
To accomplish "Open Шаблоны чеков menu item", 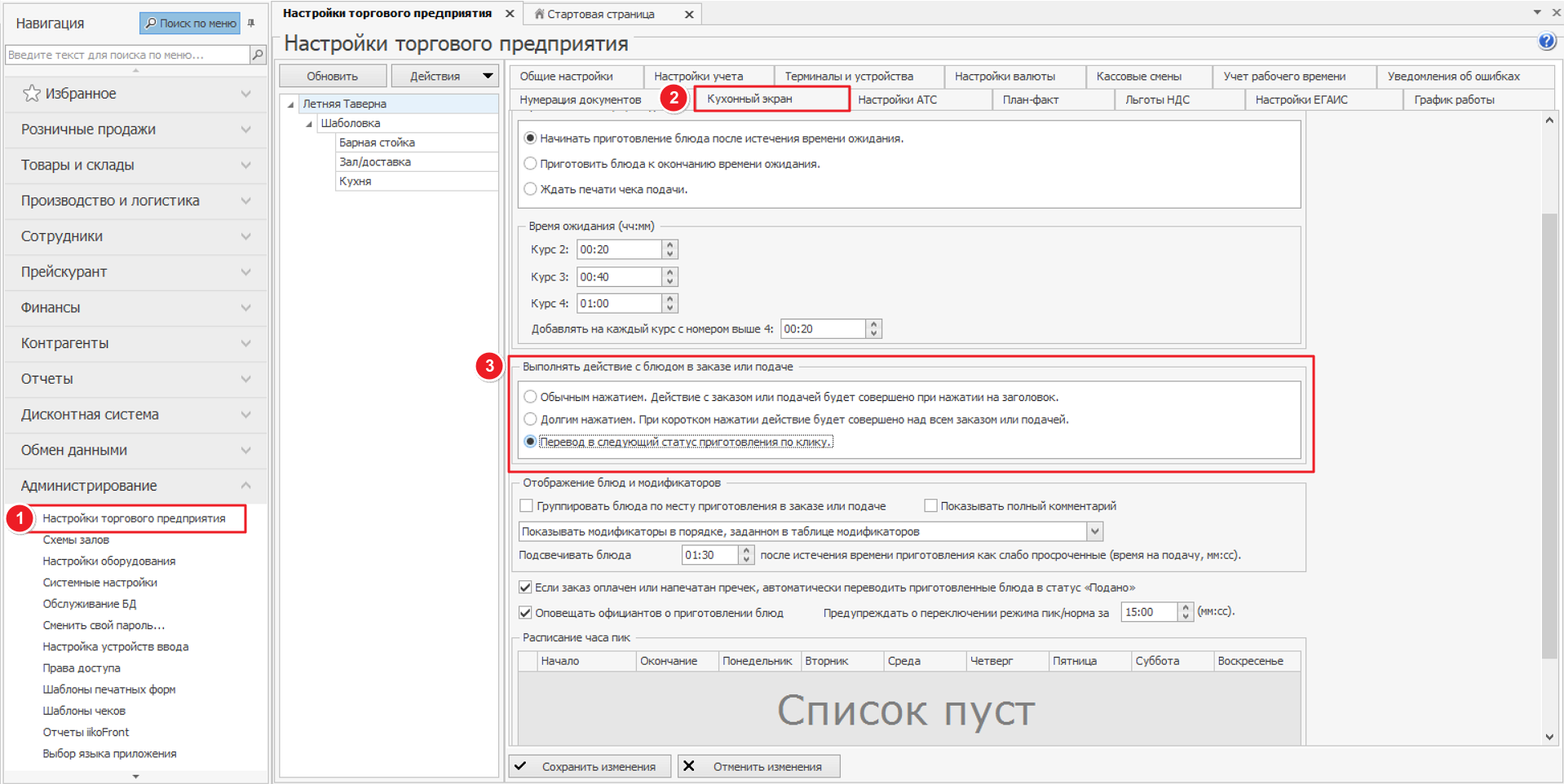I will pos(84,711).
